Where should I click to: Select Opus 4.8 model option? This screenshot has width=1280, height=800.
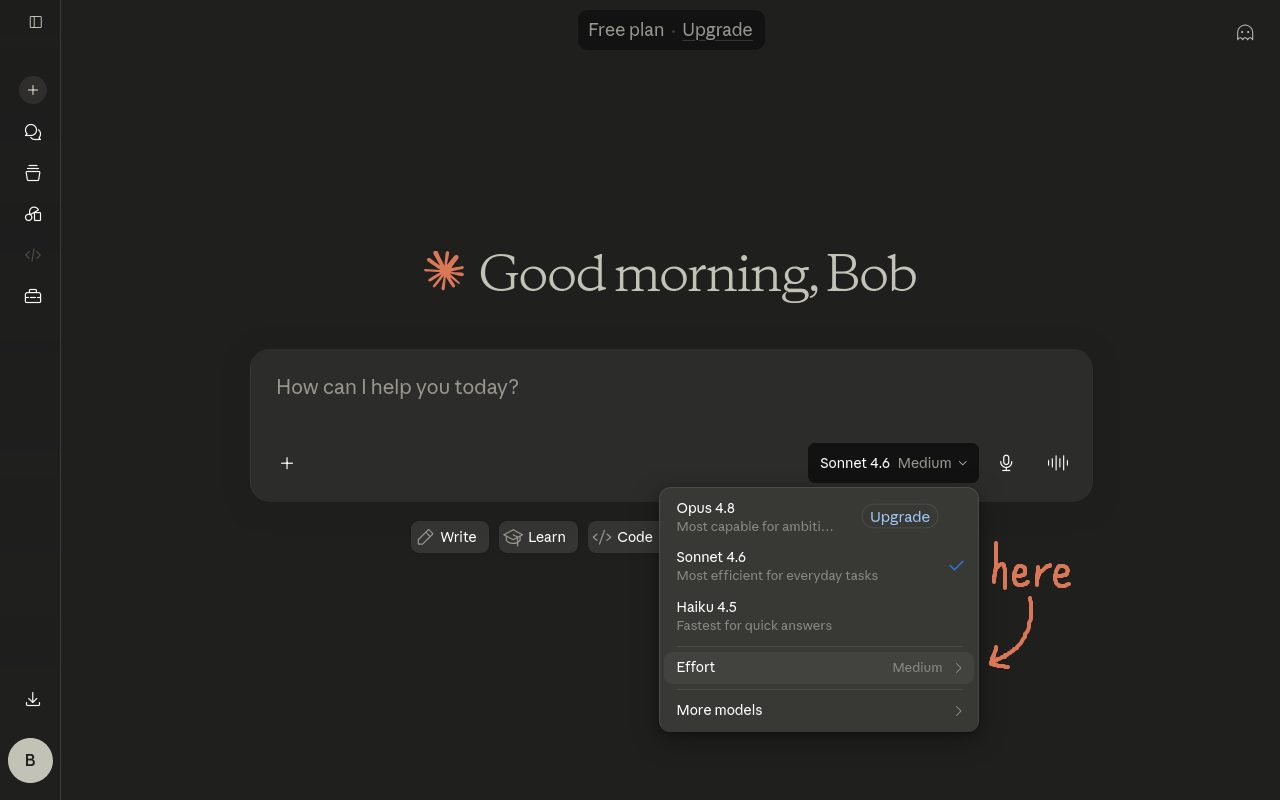(819, 517)
